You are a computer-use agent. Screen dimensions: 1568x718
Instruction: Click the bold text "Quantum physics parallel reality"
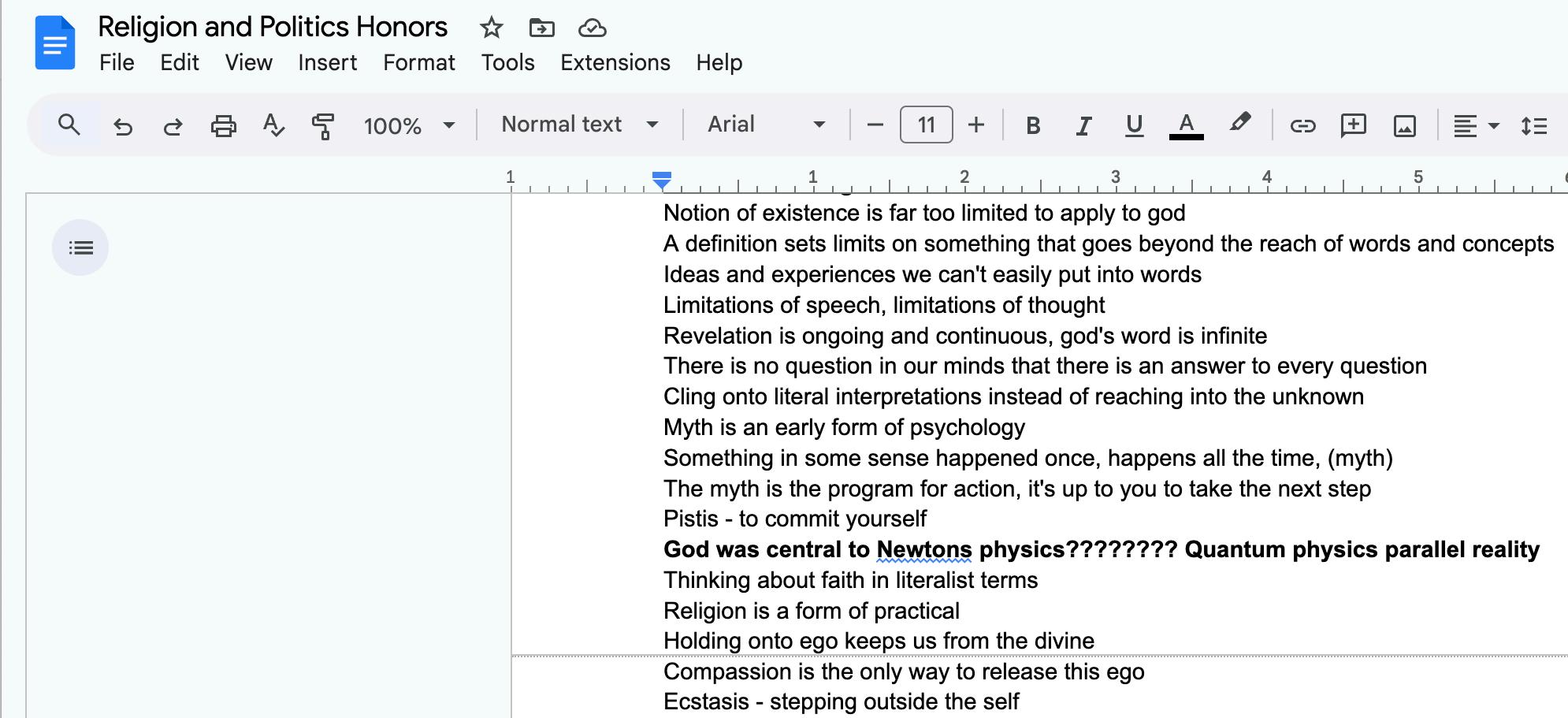click(x=1362, y=549)
